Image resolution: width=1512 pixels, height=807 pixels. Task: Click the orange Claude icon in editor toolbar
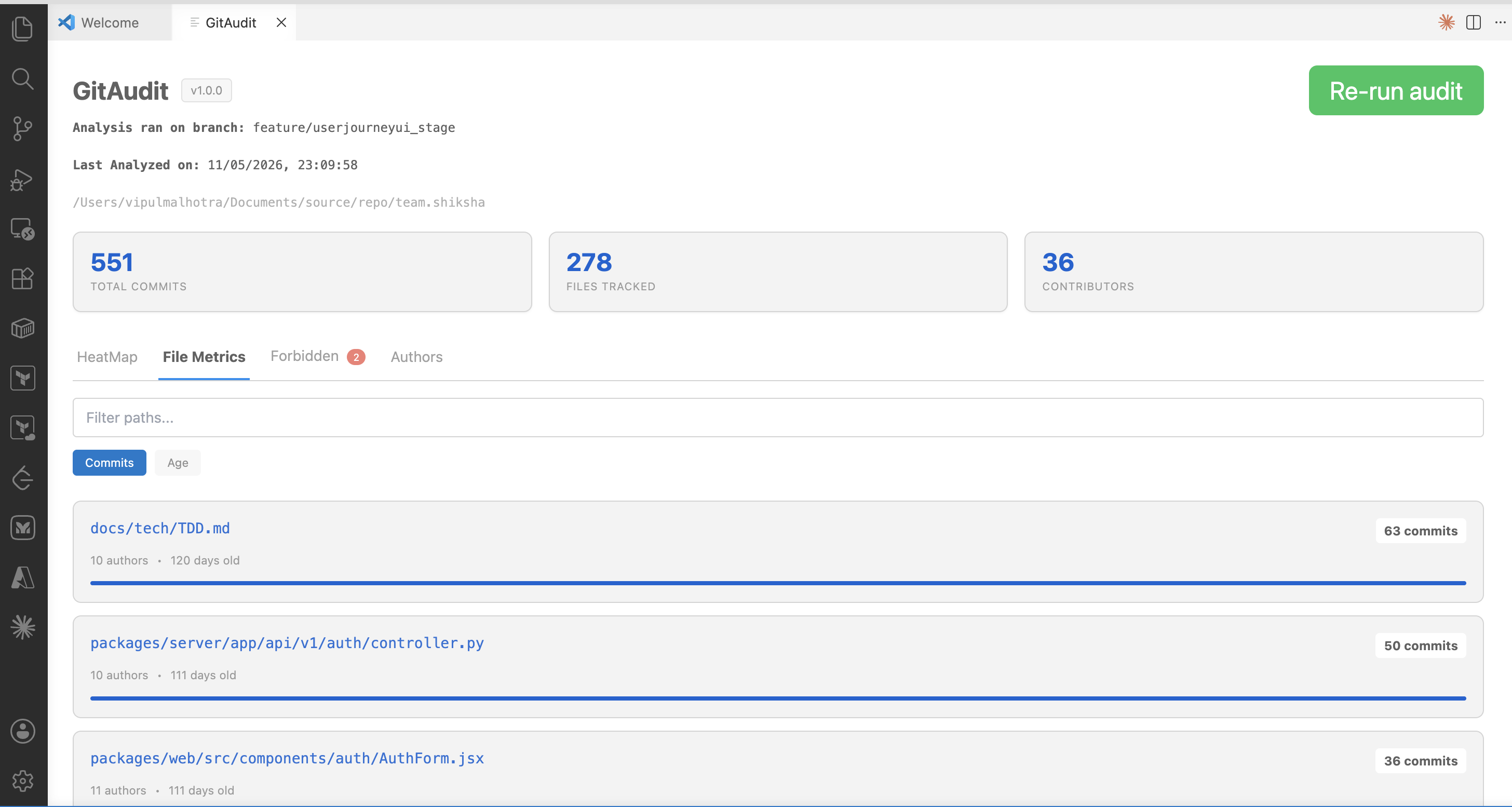click(1446, 22)
